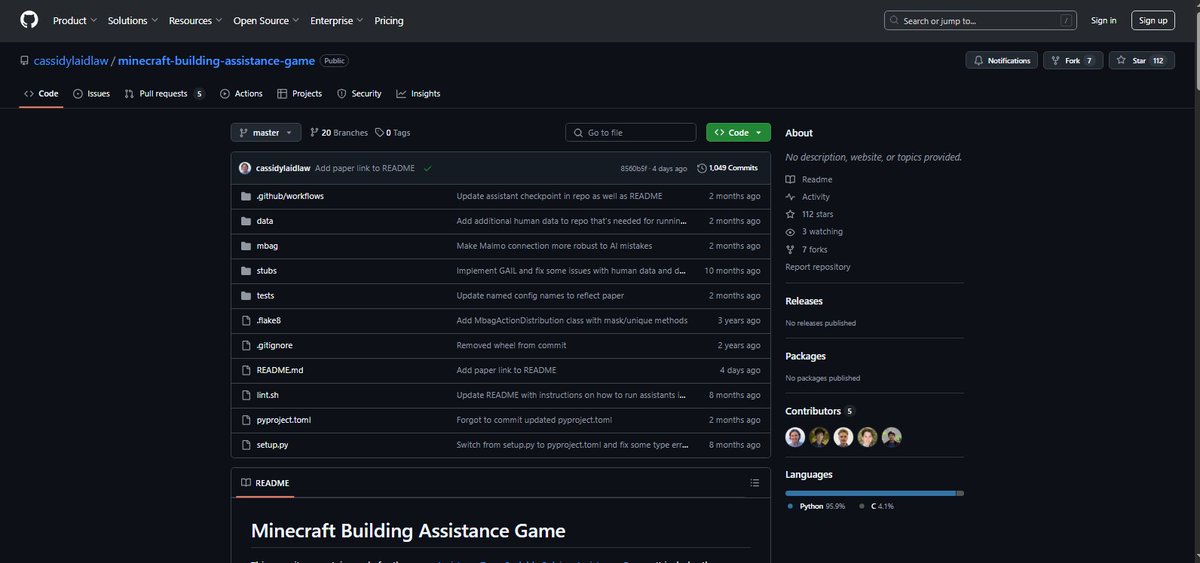This screenshot has width=1200, height=563.
Task: Click the Report repository link
Action: coord(818,267)
